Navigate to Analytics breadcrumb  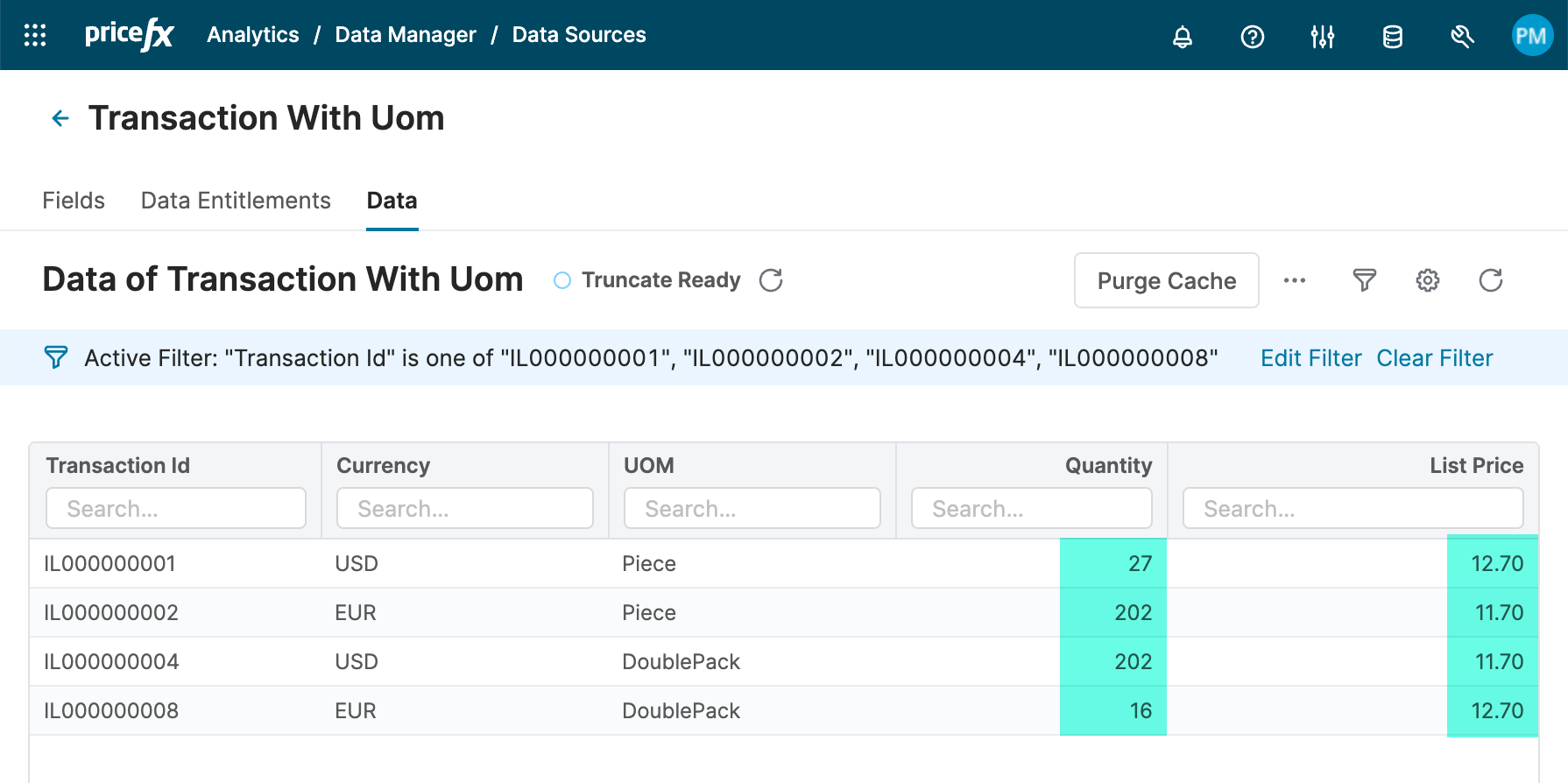pos(253,35)
